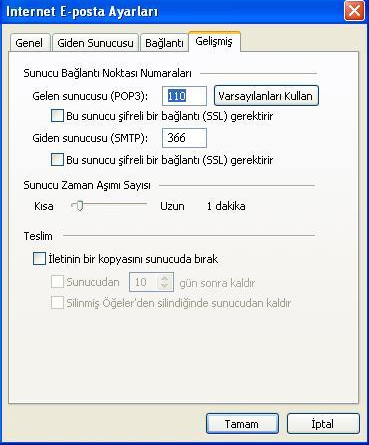Enable SSL checkbox under POP3 server
This screenshot has height=445, width=369.
57,116
